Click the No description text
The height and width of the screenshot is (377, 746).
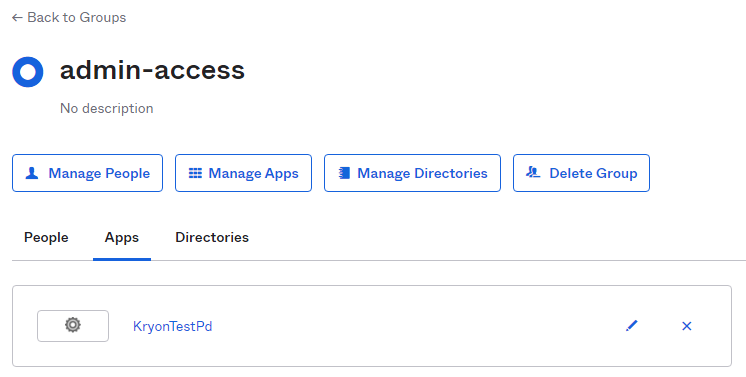pyautogui.click(x=107, y=109)
